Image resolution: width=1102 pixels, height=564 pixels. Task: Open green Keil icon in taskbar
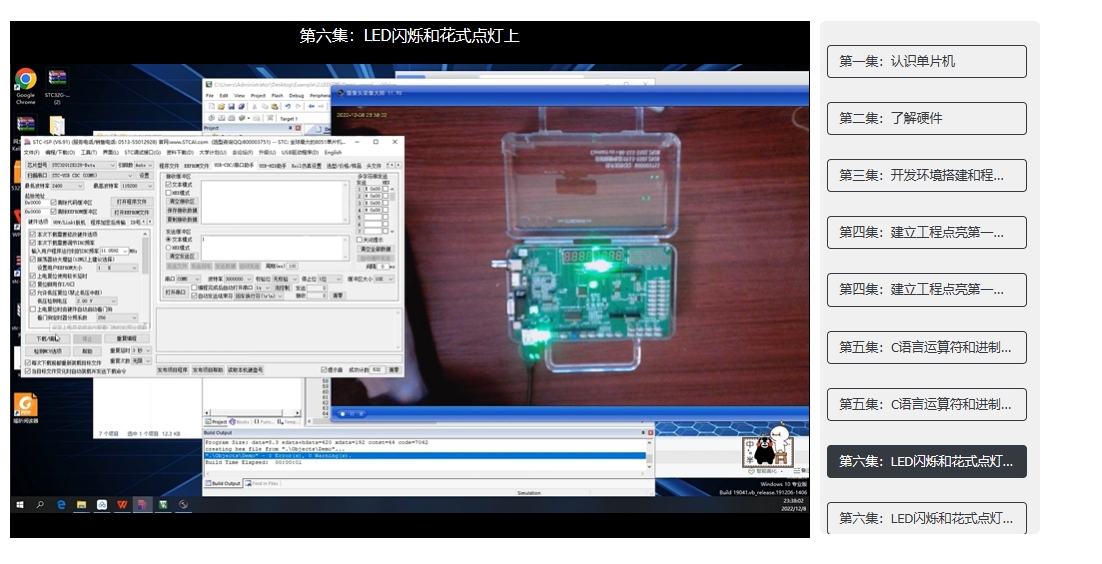click(163, 504)
